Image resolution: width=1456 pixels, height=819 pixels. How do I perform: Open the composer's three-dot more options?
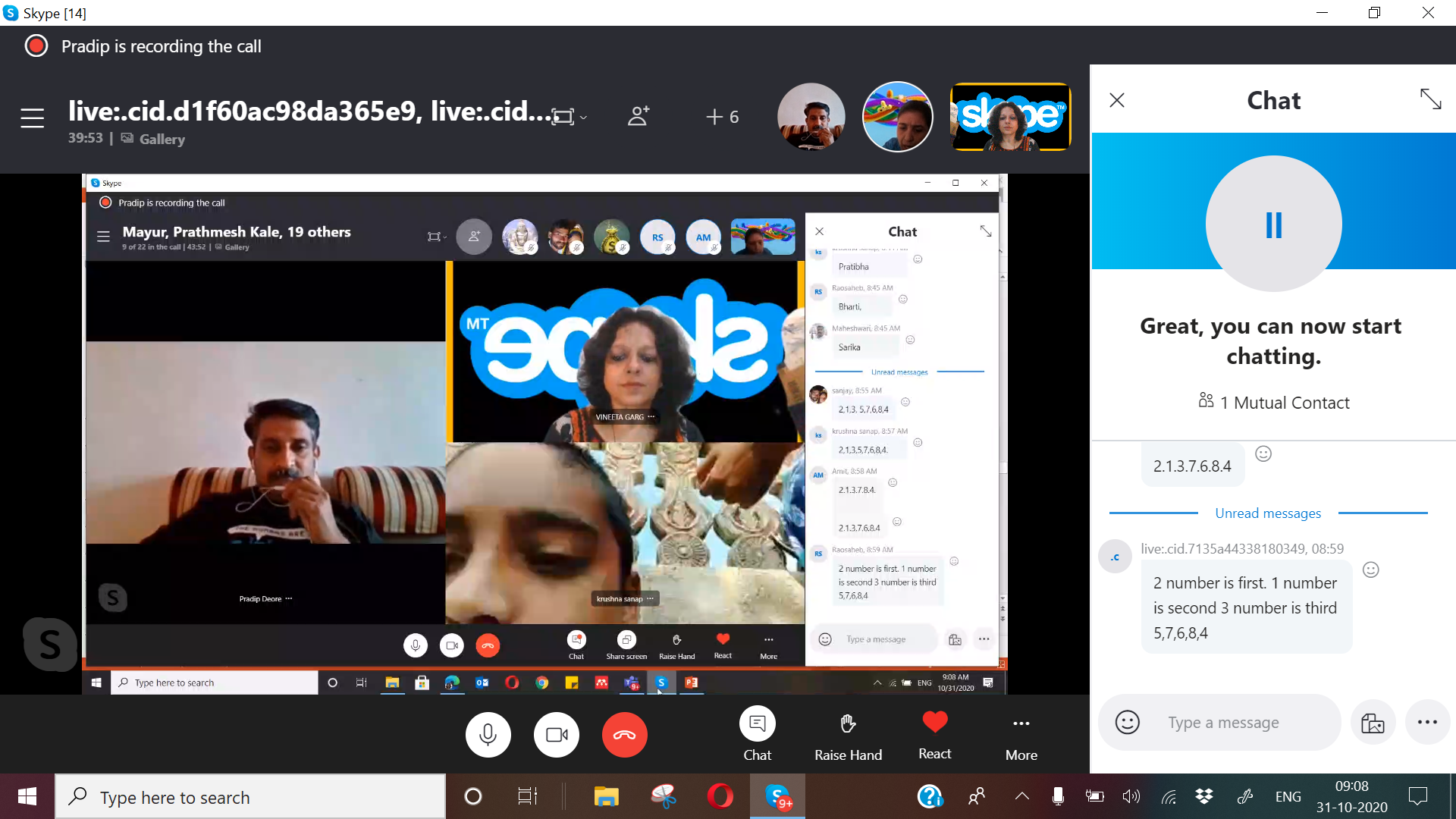[1427, 723]
